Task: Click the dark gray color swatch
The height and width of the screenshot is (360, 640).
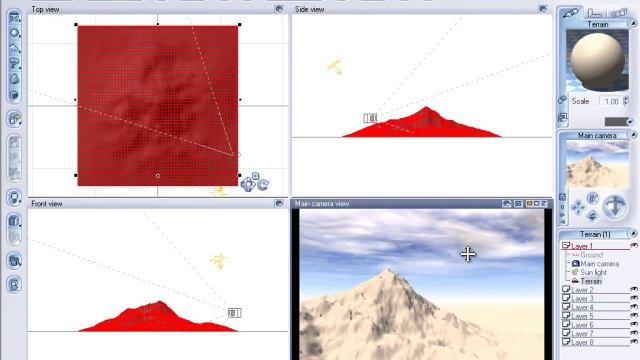Action: coord(616,122)
